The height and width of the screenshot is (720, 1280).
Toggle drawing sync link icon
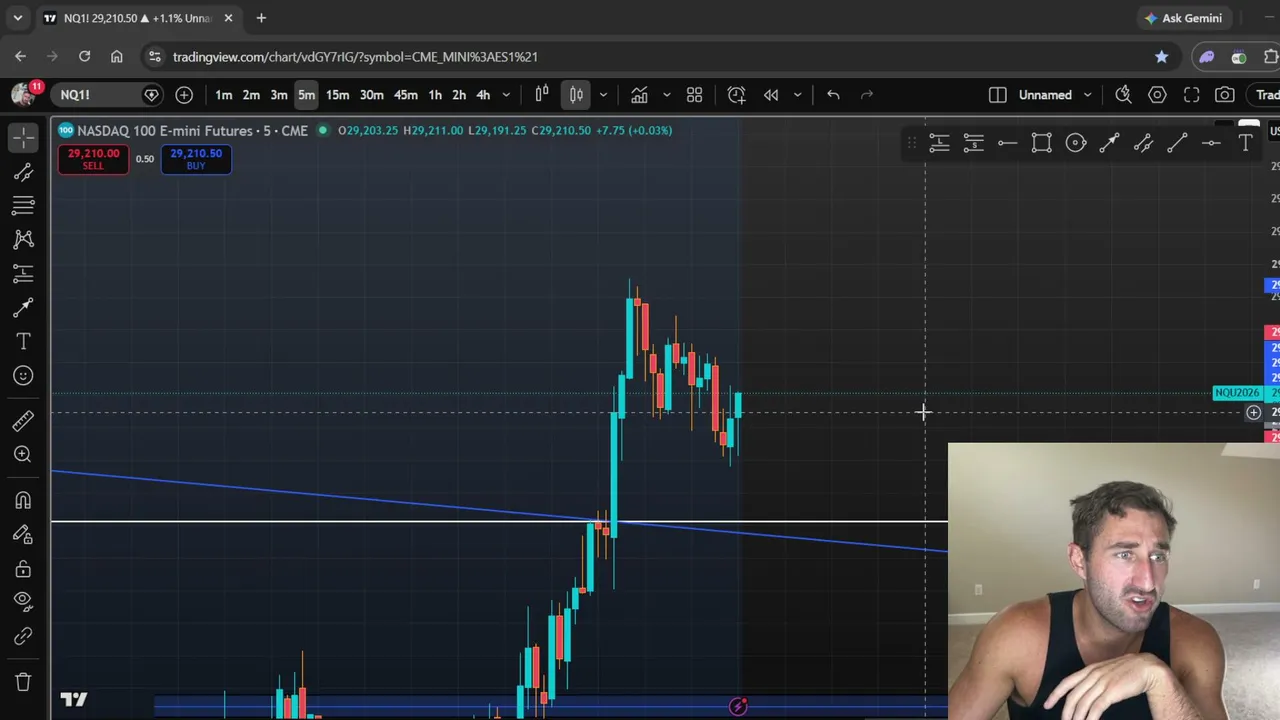[x=23, y=636]
